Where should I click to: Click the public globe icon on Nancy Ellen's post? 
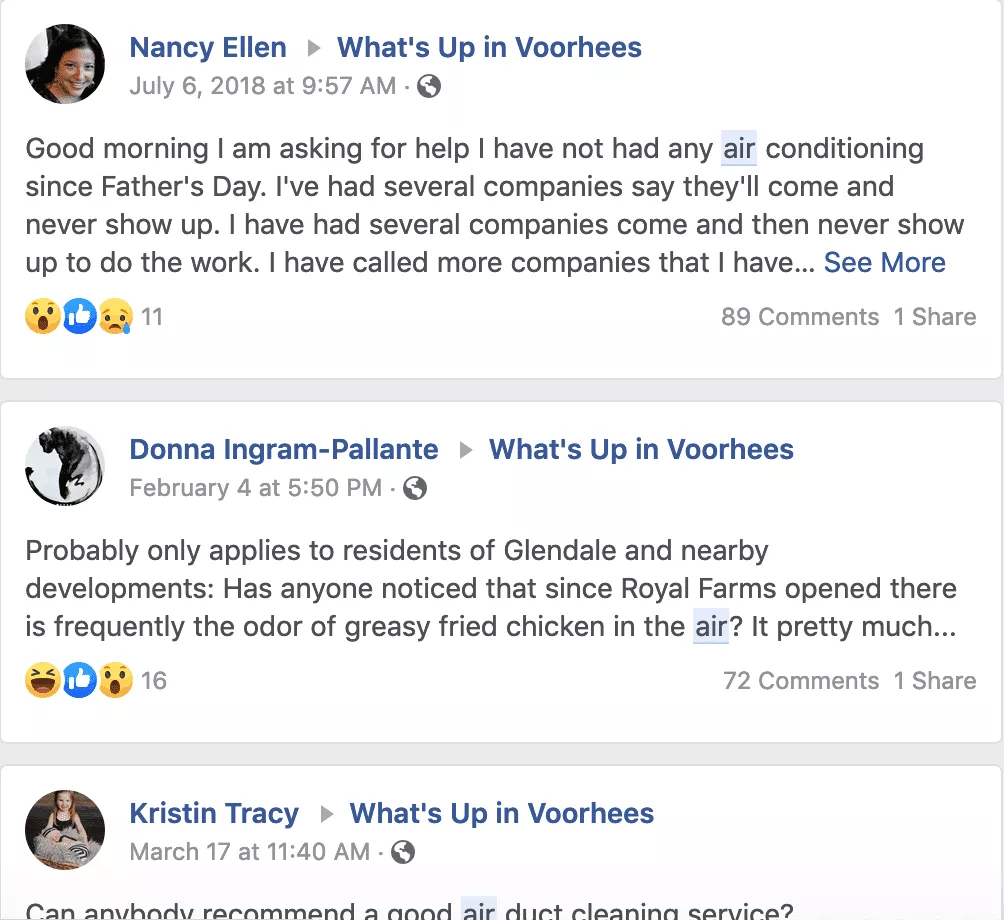tap(429, 87)
